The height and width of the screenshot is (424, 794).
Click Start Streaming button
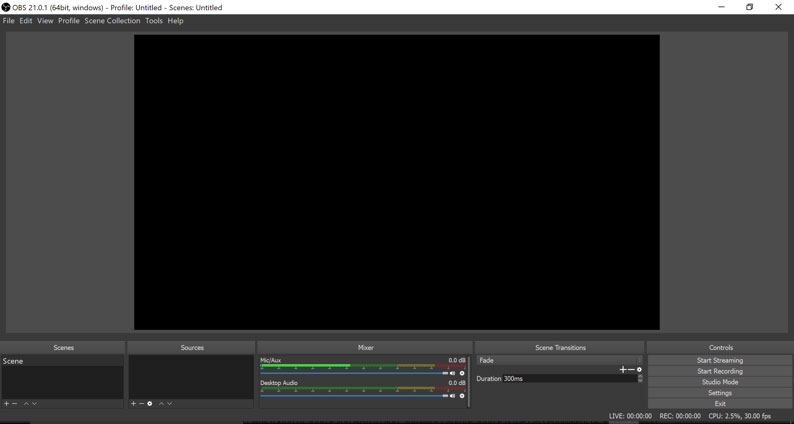pos(719,360)
